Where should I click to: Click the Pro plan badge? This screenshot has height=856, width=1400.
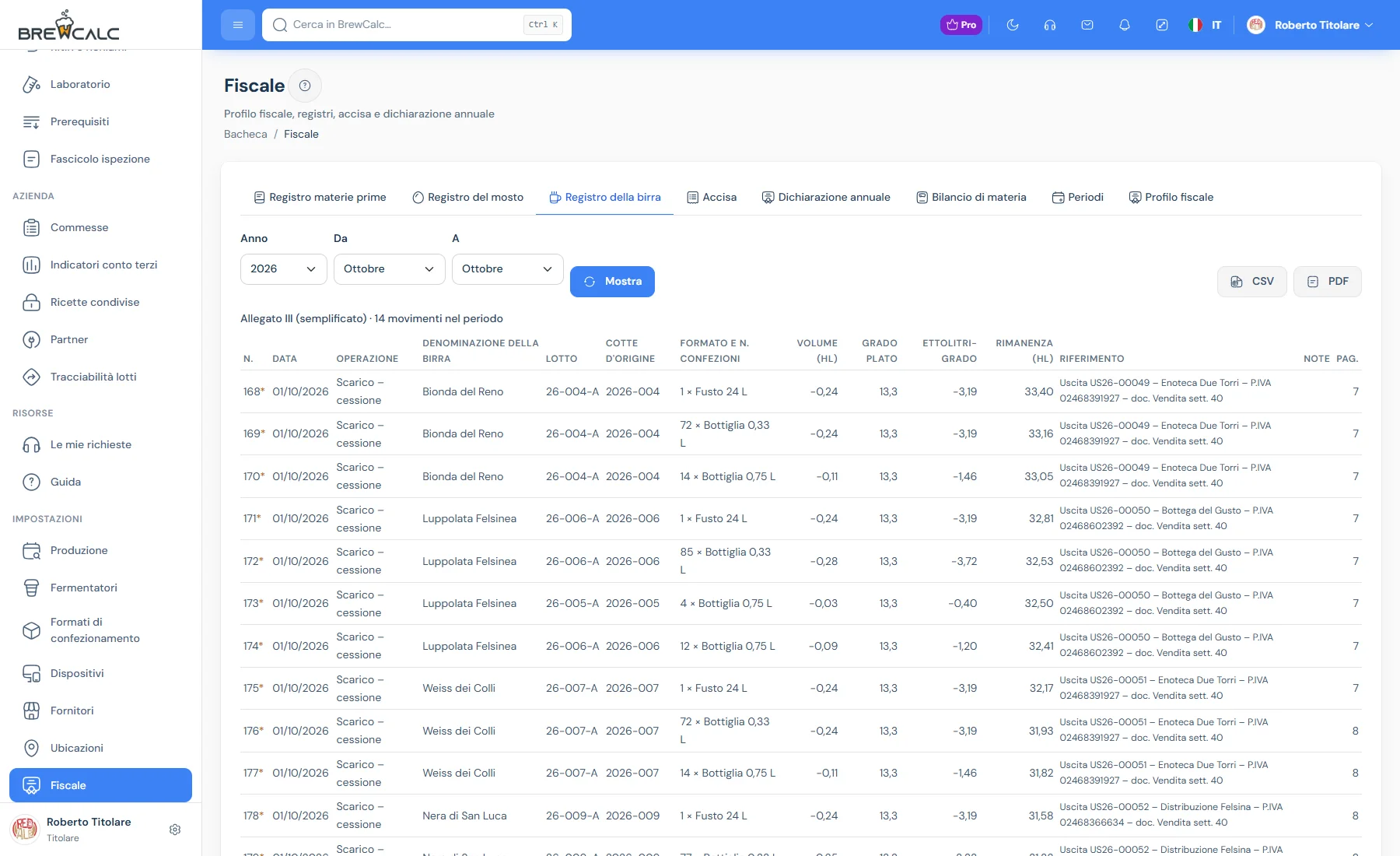pyautogui.click(x=961, y=25)
